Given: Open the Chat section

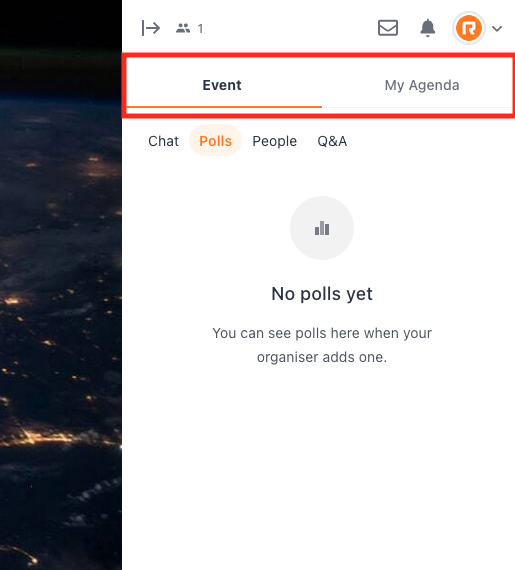Looking at the screenshot, I should [x=163, y=141].
